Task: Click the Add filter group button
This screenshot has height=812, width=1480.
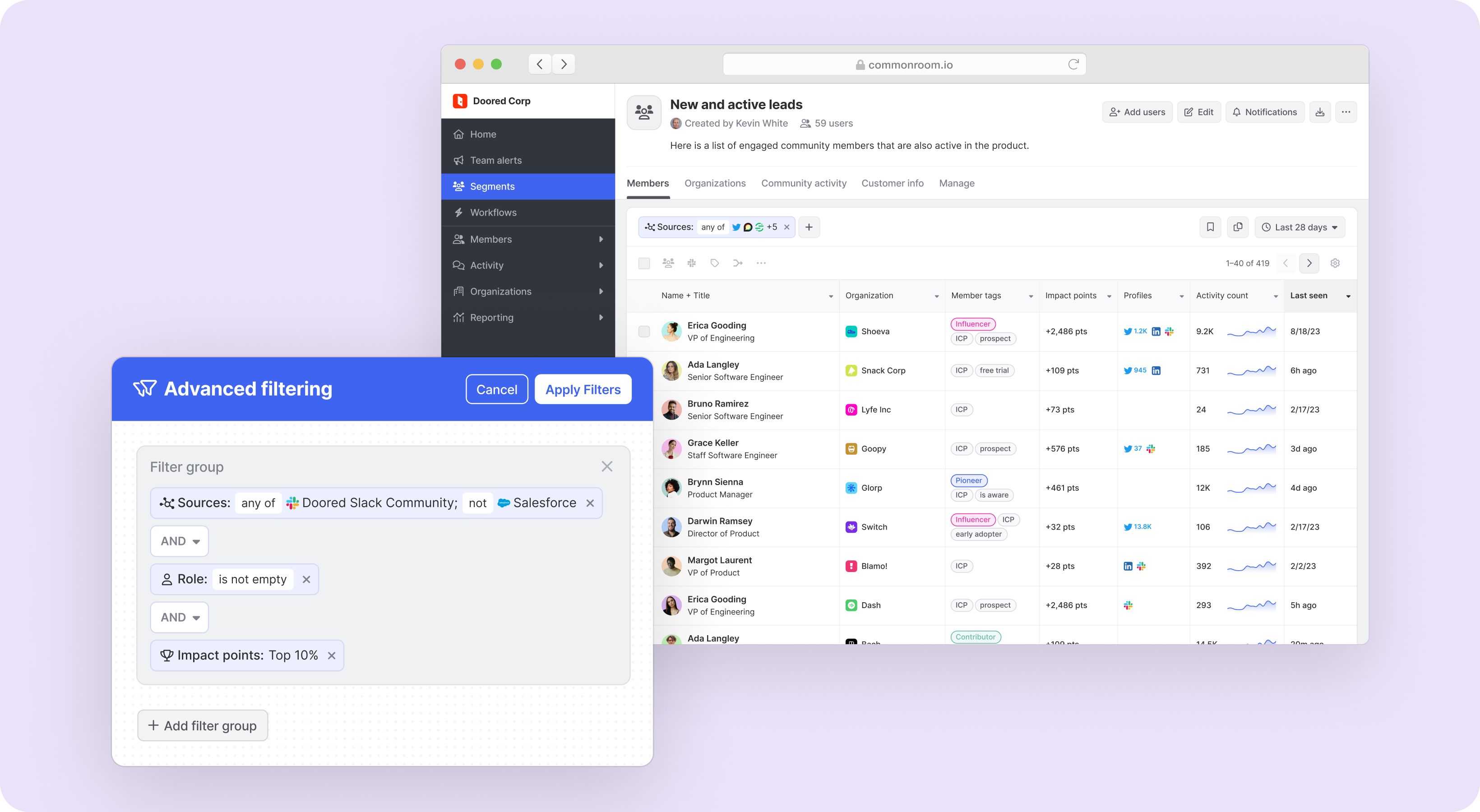Action: click(x=202, y=725)
